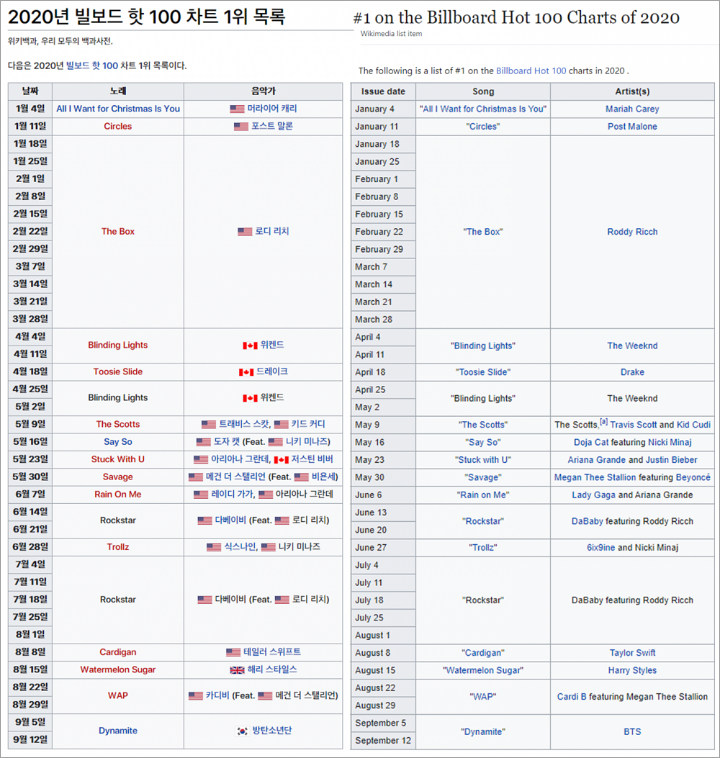Viewport: 720px width, 758px height.
Task: Click the Canadian flag before 저스틴 비버
Action: (281, 459)
